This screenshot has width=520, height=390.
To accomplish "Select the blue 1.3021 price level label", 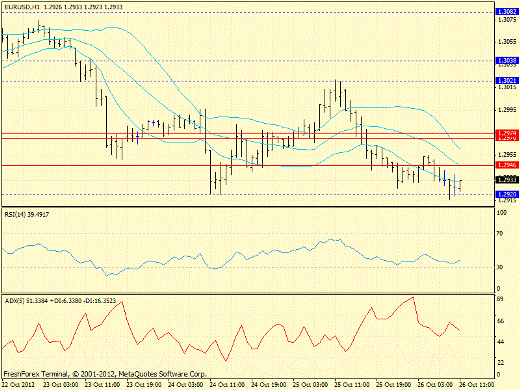I will point(507,81).
